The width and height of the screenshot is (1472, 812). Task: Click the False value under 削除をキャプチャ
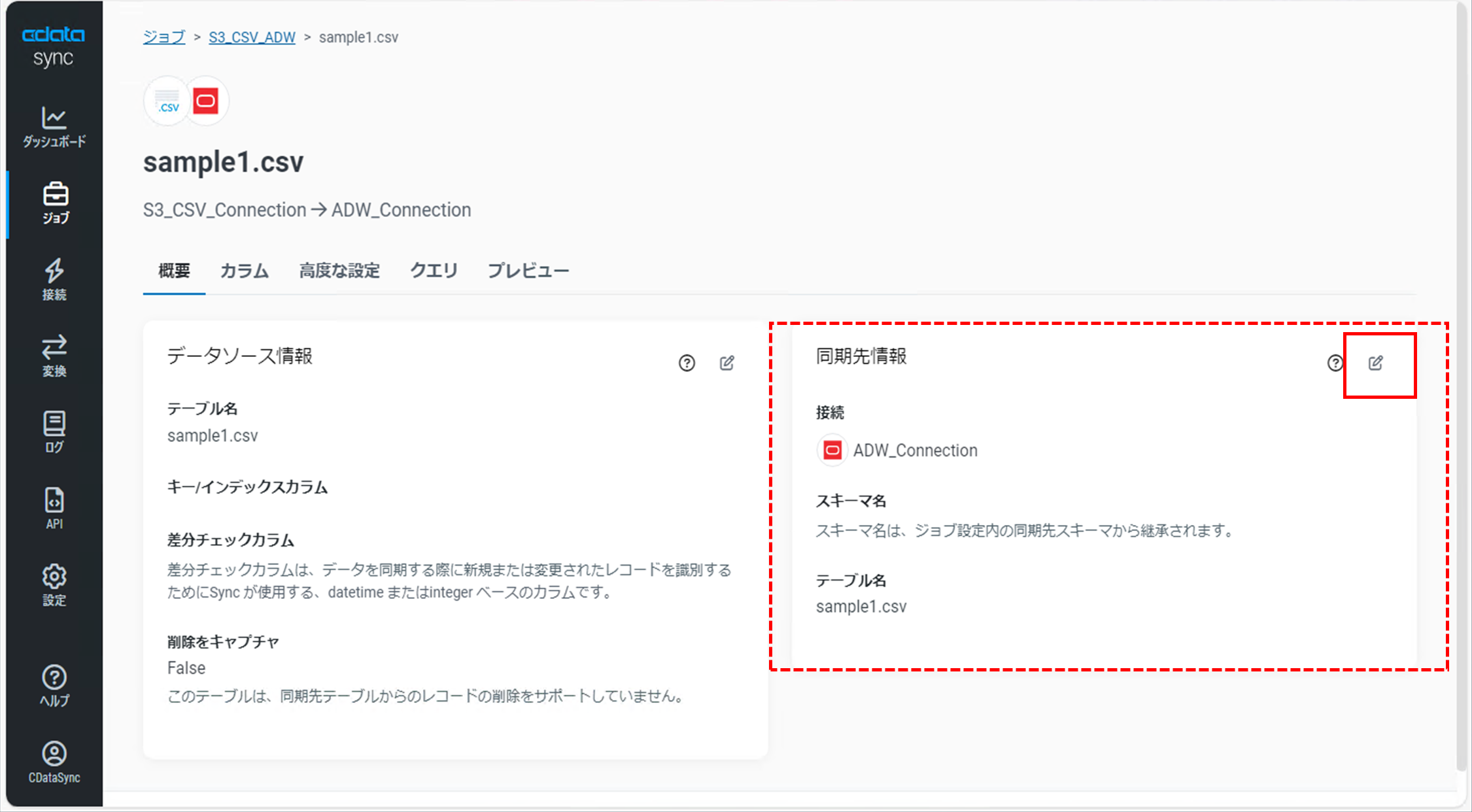point(186,668)
